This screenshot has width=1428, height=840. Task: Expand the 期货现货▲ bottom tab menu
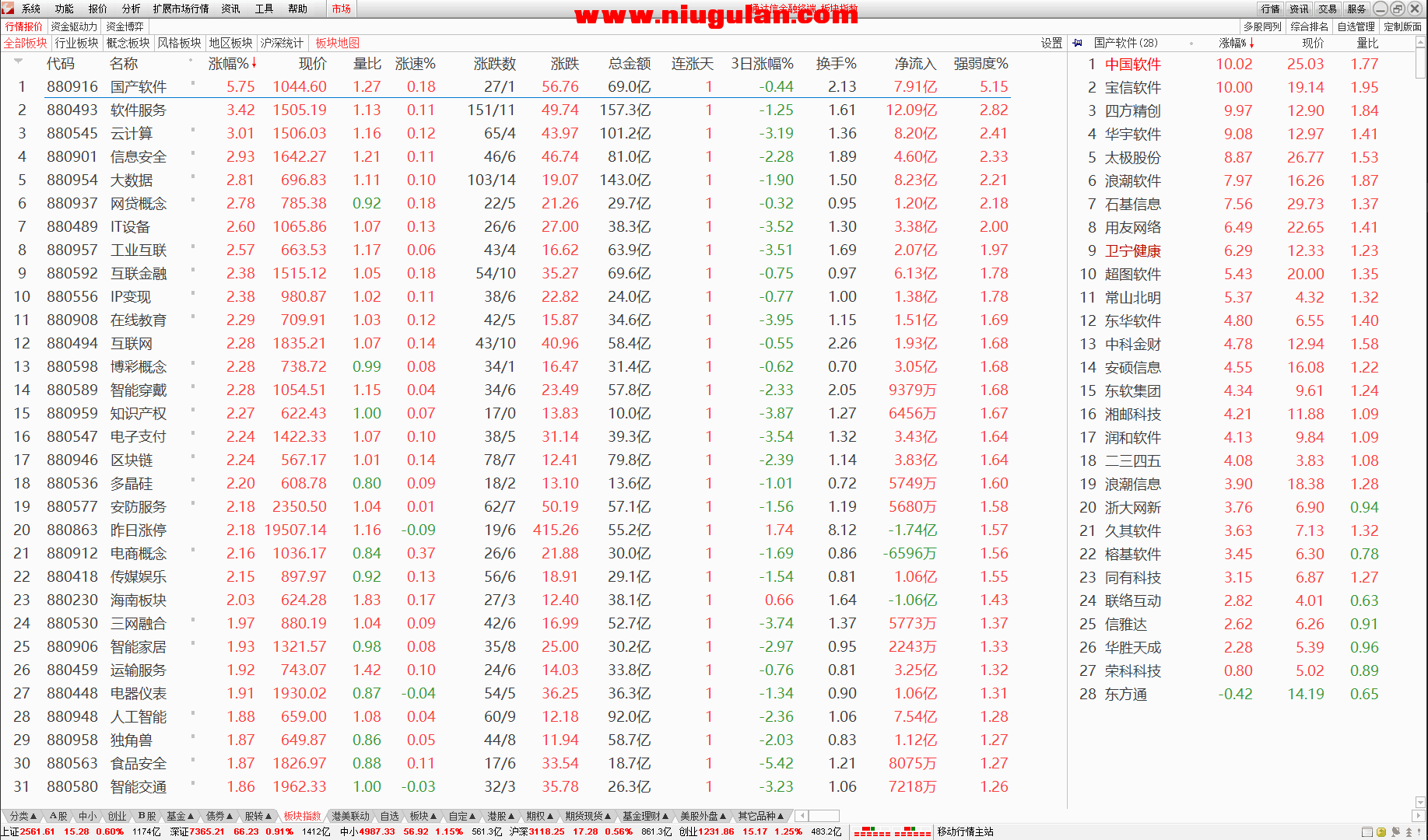(588, 816)
